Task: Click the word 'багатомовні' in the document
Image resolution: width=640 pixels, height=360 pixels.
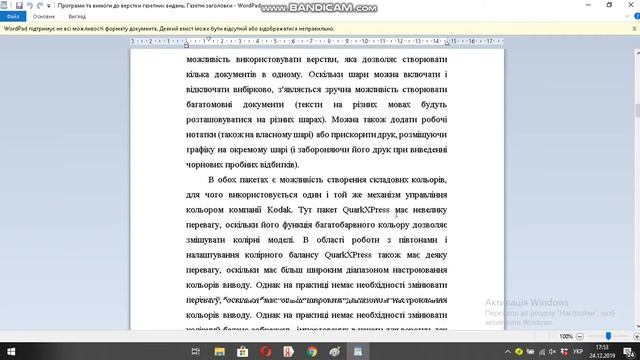Action: (x=209, y=104)
